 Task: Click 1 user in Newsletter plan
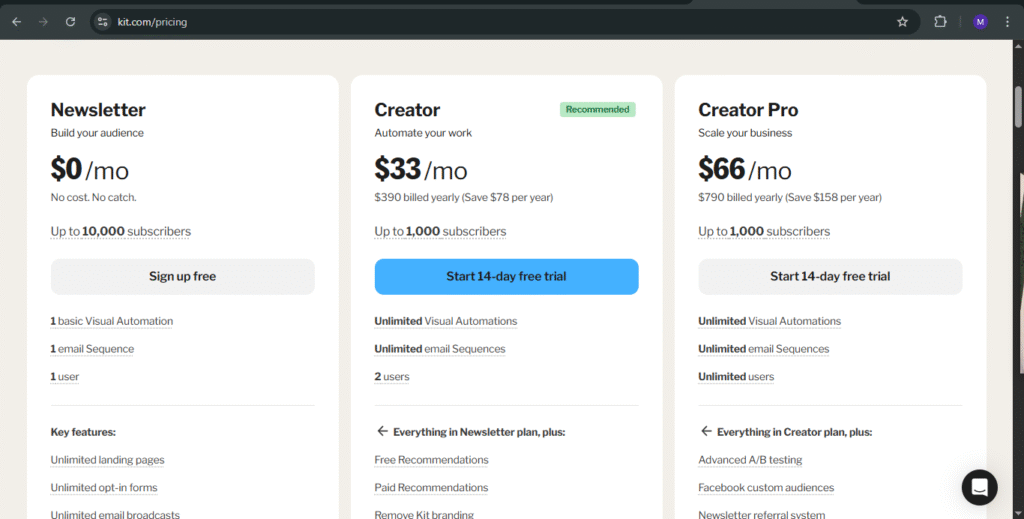[x=65, y=377]
